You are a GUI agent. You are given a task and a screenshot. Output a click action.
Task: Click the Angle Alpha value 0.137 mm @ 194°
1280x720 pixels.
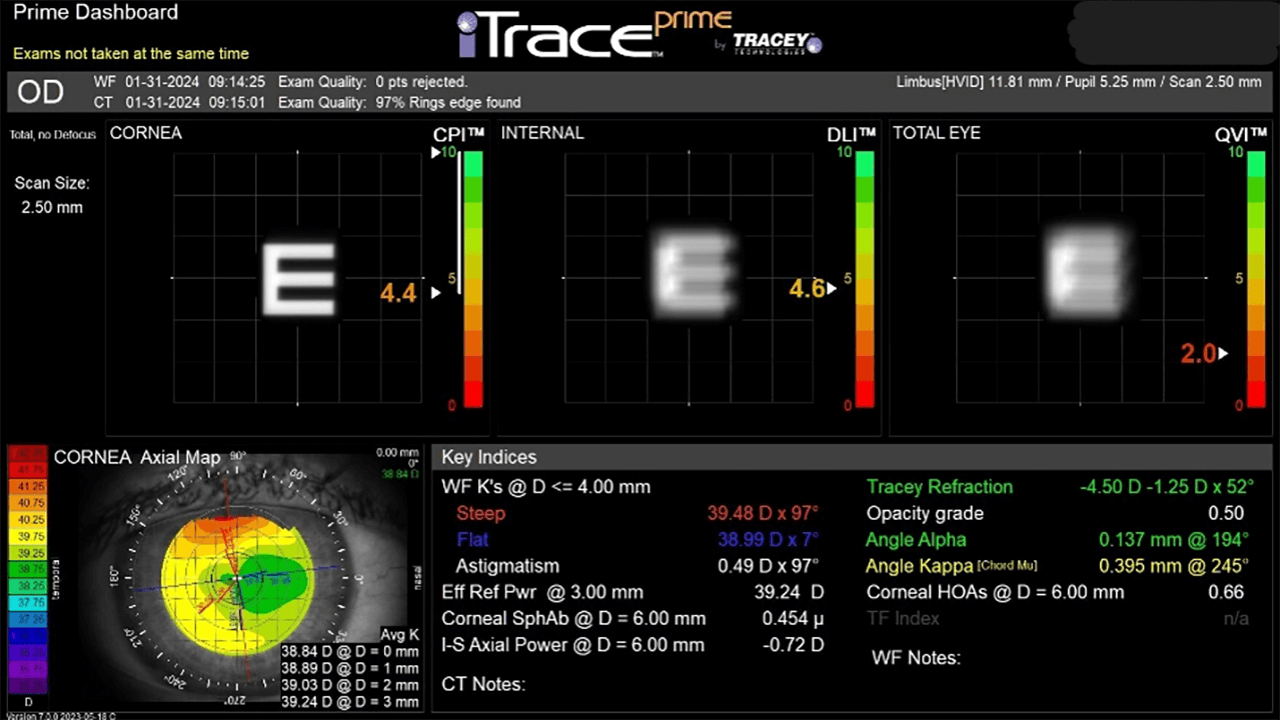[x=1173, y=540]
